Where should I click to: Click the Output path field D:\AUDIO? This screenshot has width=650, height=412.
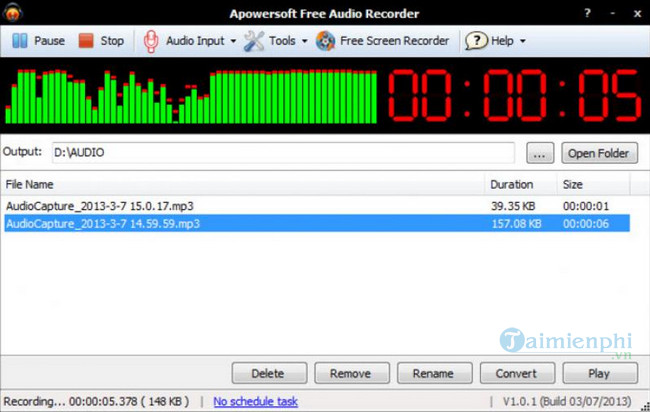[283, 153]
